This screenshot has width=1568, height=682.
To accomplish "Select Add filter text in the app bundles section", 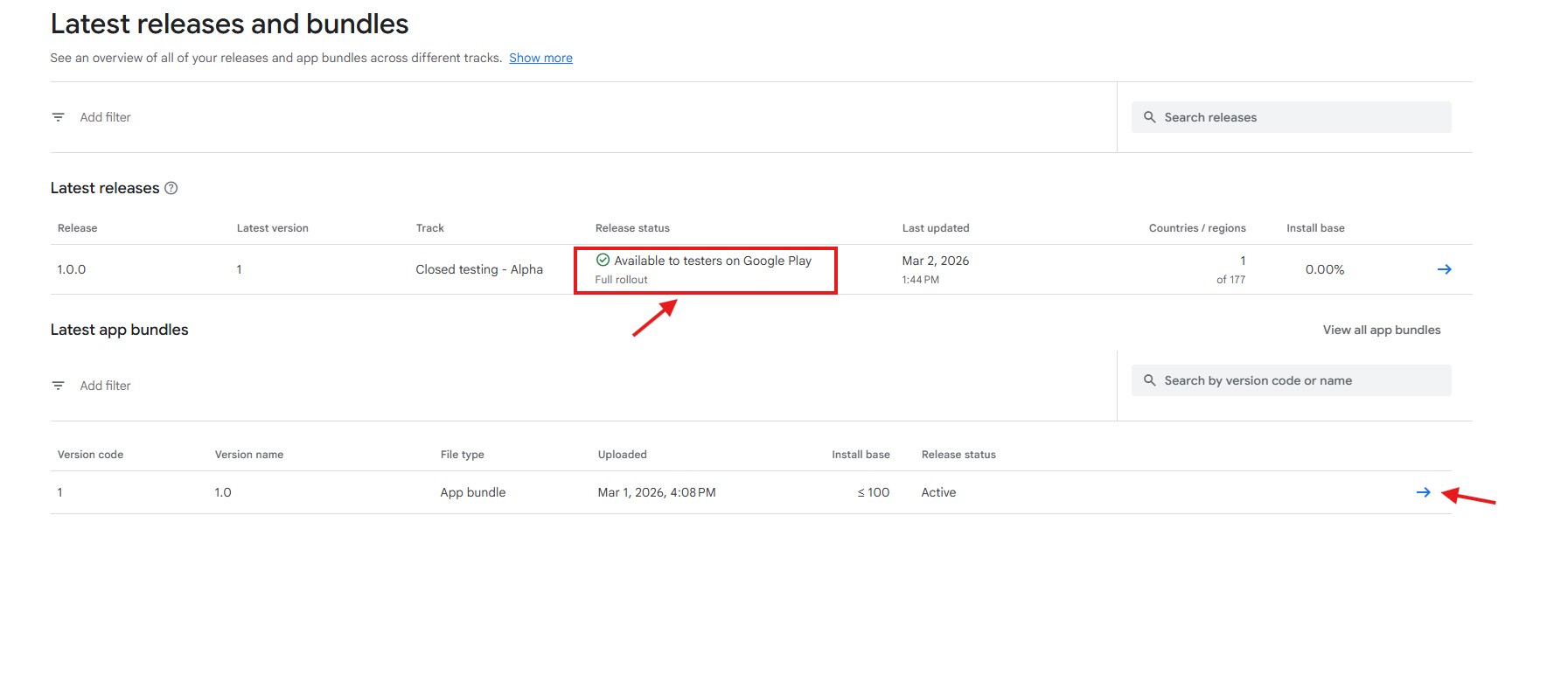I will [105, 386].
